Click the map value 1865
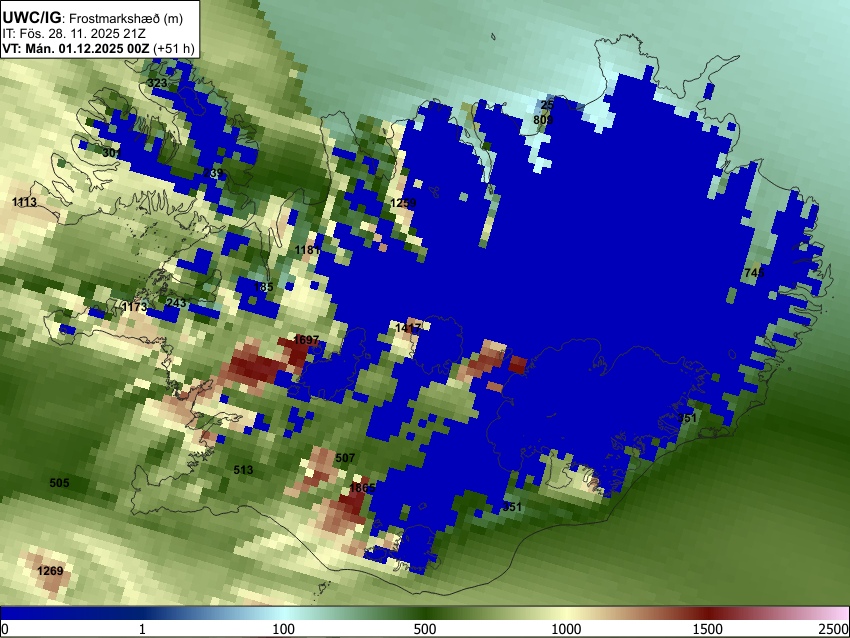 362,488
